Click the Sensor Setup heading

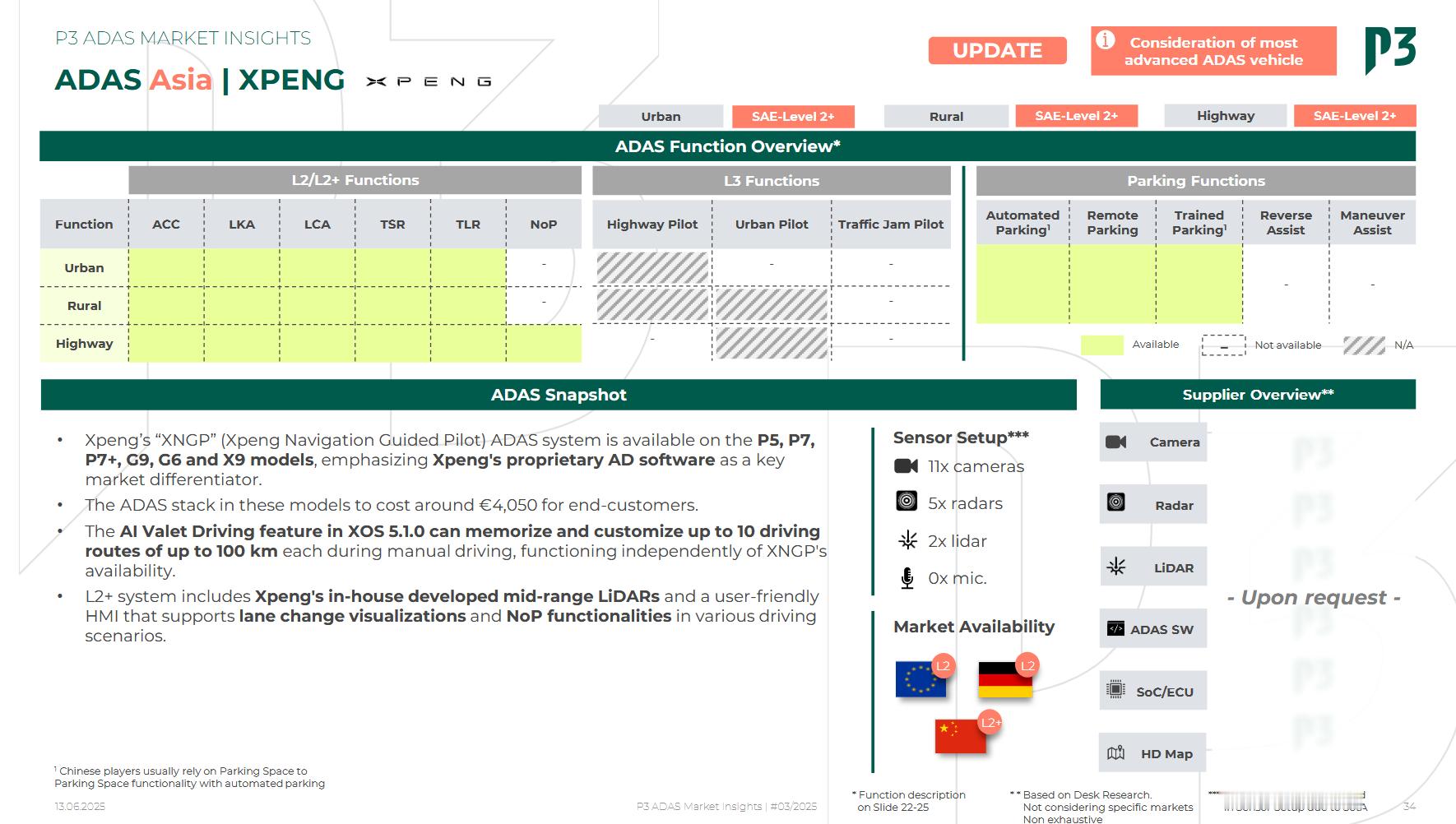(961, 437)
